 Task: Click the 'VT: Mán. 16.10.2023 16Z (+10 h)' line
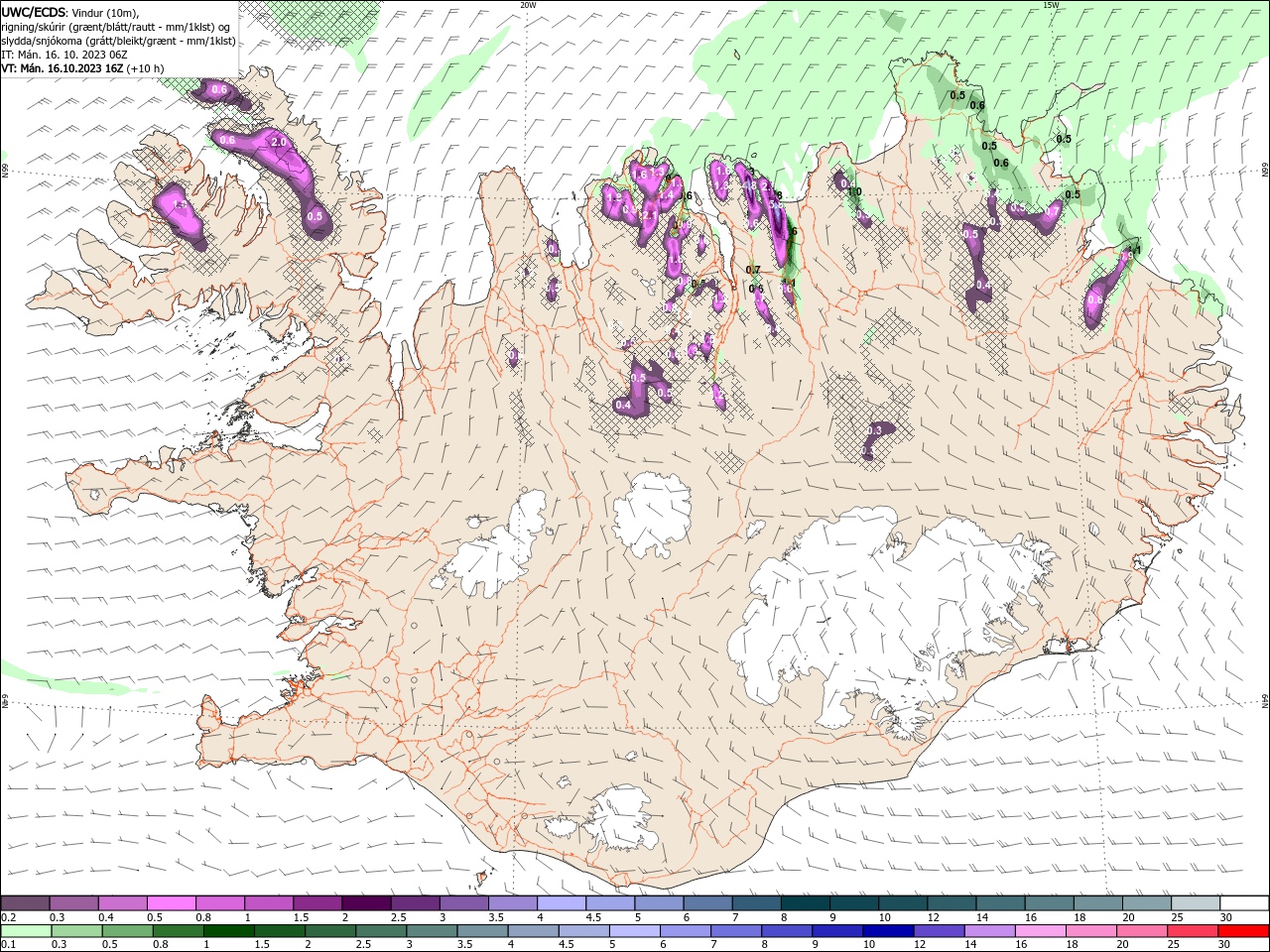pos(82,68)
